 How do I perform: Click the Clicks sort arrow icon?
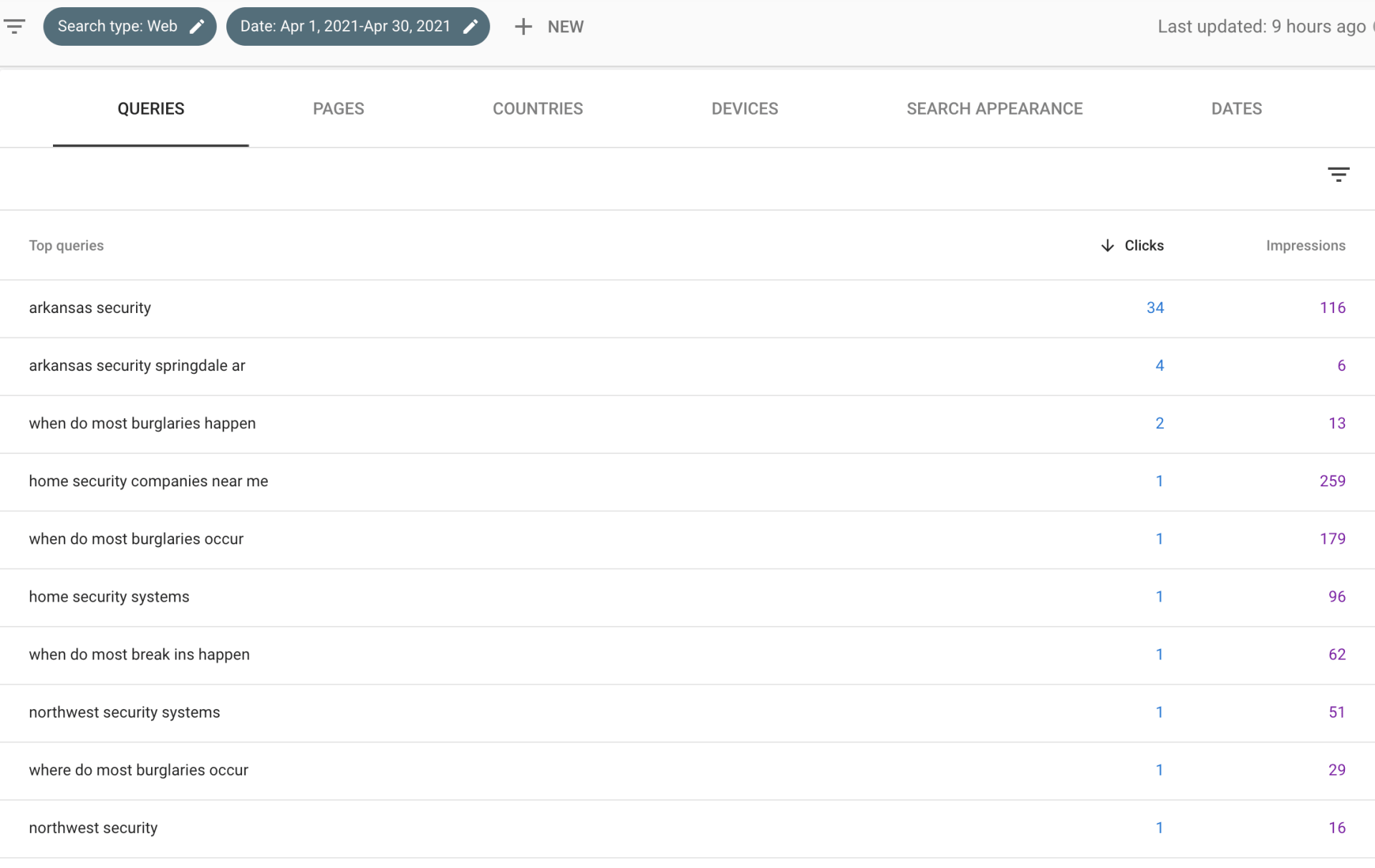[x=1107, y=246]
